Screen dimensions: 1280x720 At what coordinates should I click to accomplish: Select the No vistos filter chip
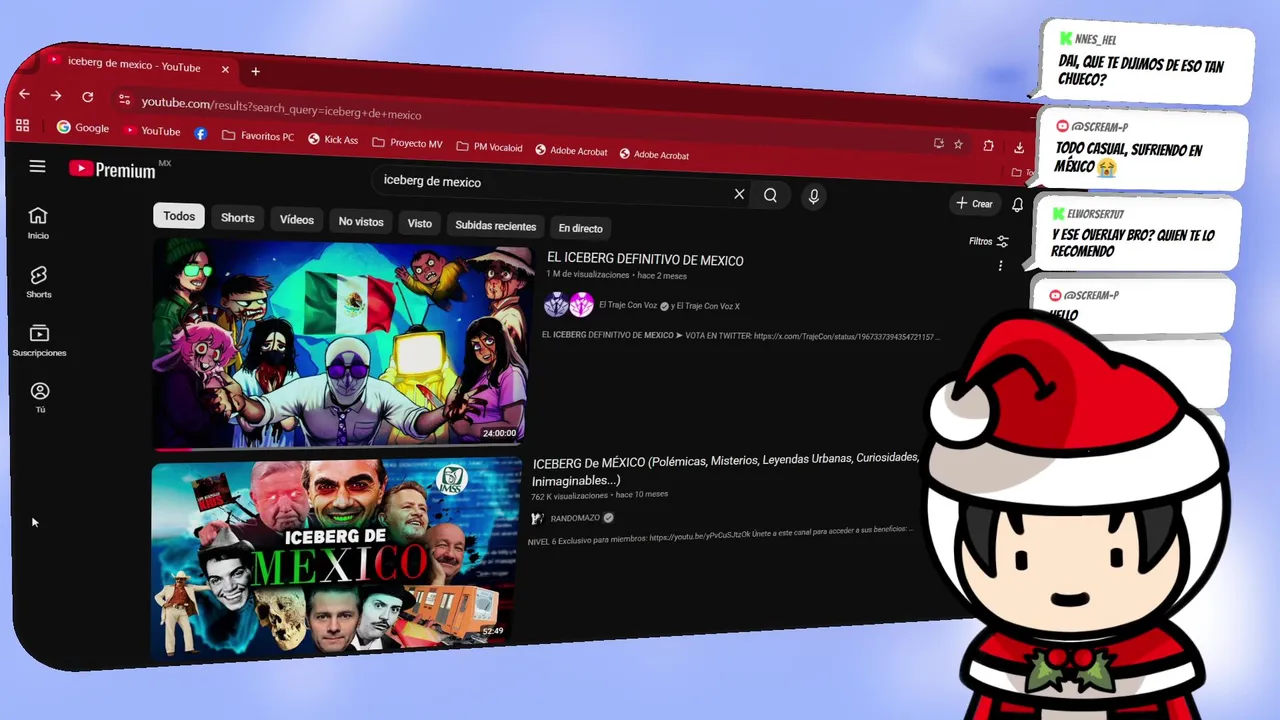(x=361, y=222)
